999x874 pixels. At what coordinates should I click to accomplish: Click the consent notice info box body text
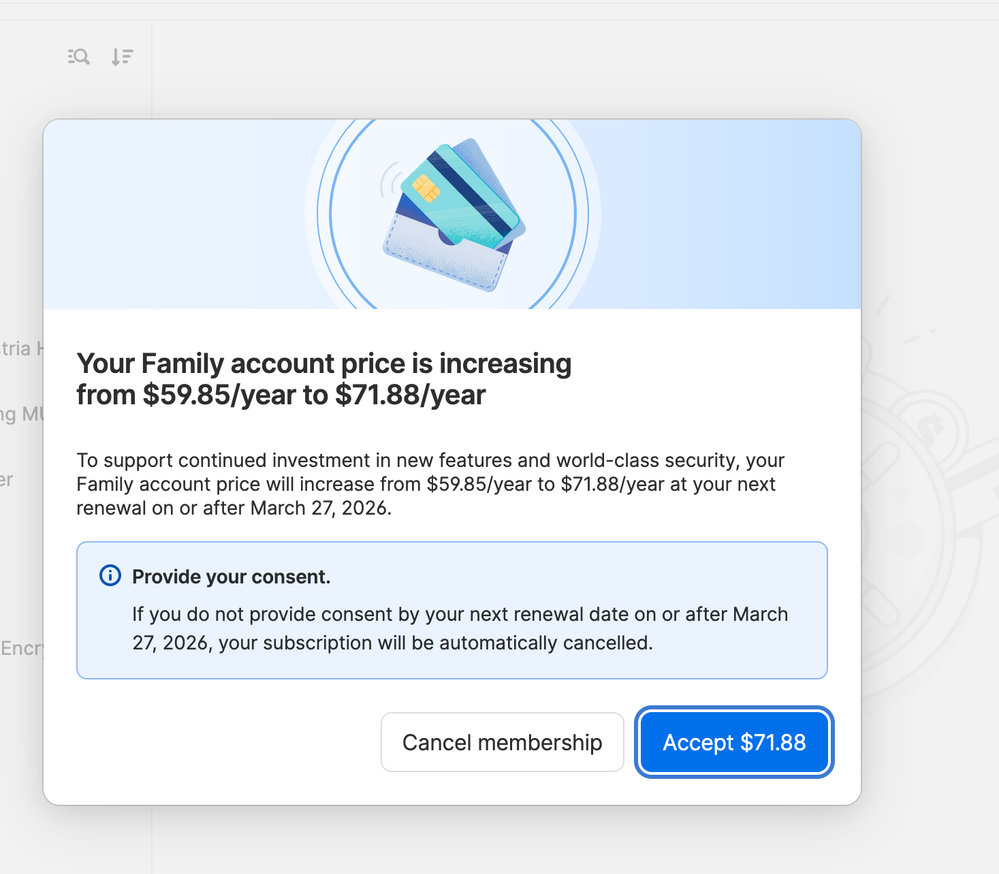[460, 628]
